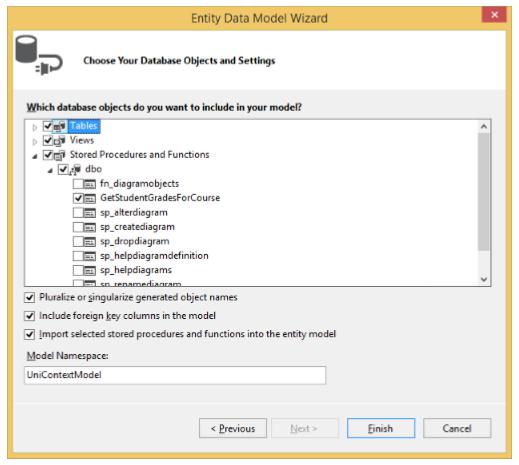Collapse Stored Procedures and Functions node
Image resolution: width=519 pixels, height=465 pixels.
(x=35, y=156)
